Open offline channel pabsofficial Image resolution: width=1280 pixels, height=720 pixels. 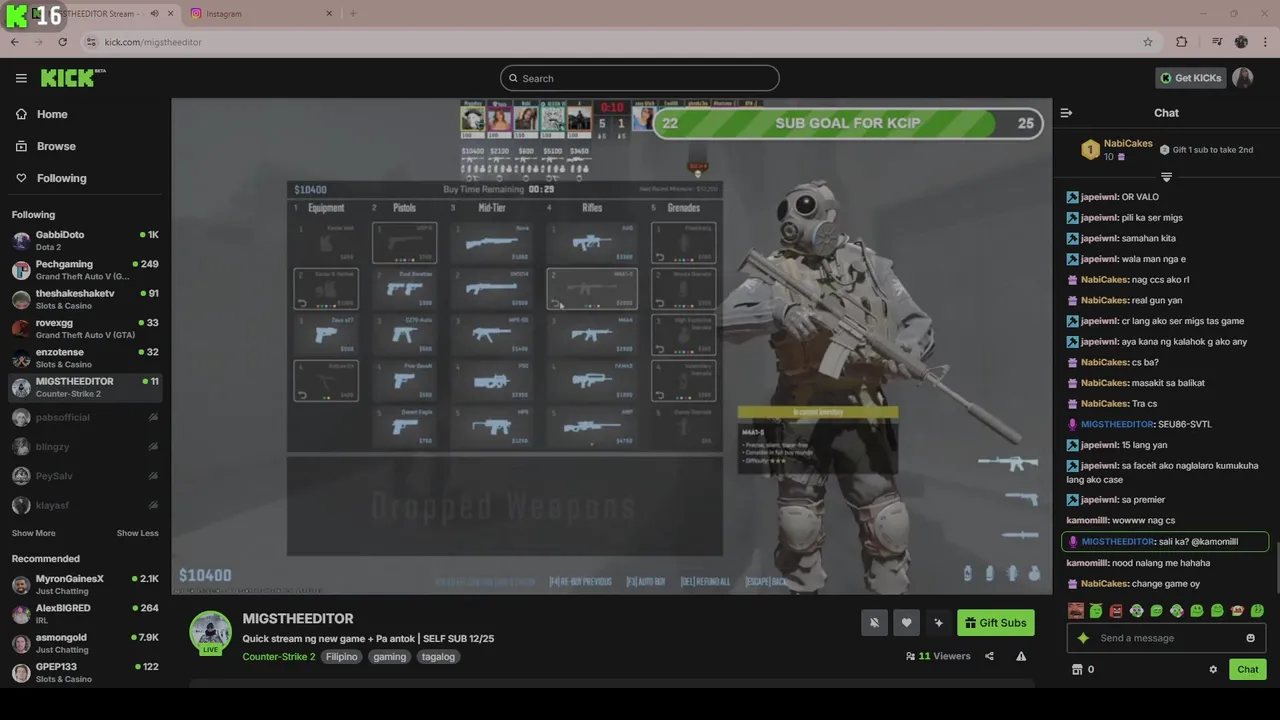pyautogui.click(x=85, y=417)
